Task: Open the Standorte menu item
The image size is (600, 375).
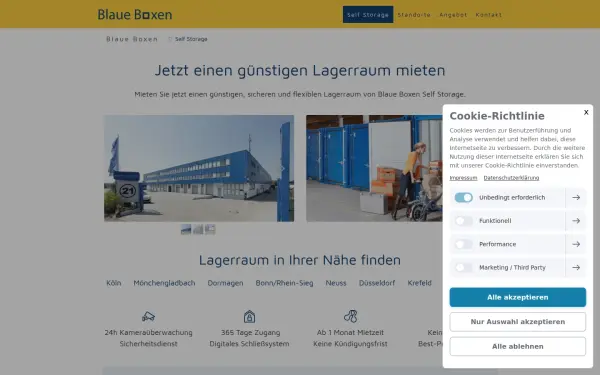Action: pyautogui.click(x=414, y=15)
